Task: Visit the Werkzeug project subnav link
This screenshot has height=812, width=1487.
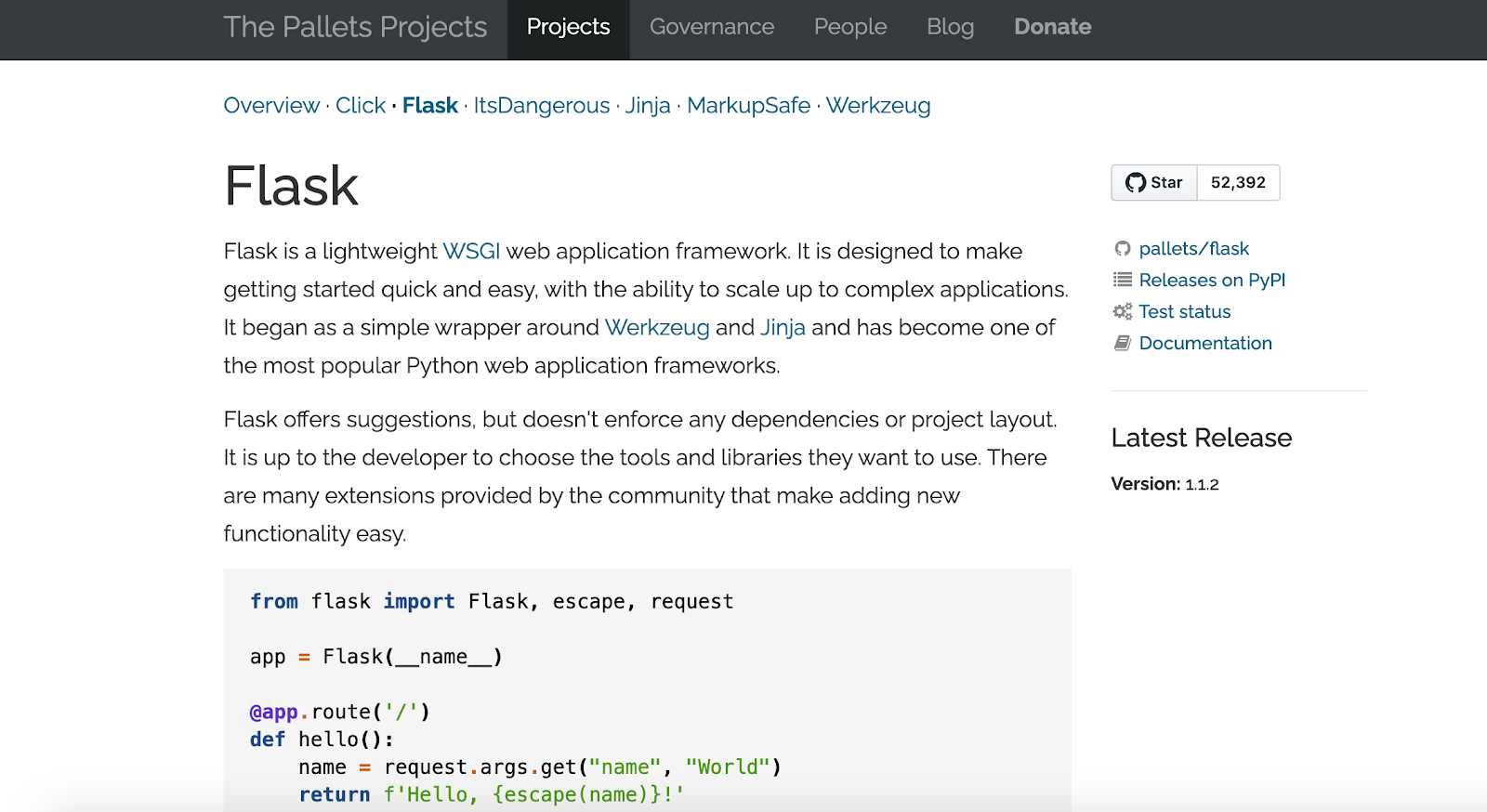Action: coord(878,105)
